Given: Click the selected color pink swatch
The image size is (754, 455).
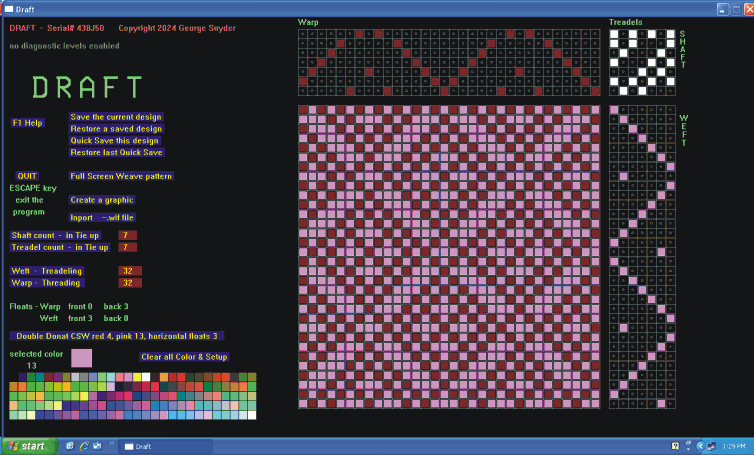Looking at the screenshot, I should click(81, 357).
